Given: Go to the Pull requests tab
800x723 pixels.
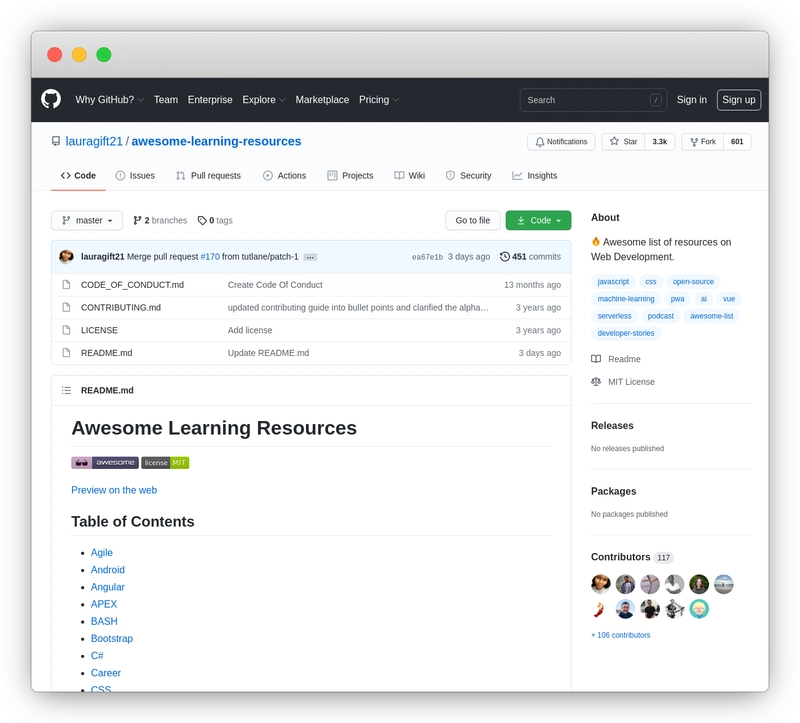Looking at the screenshot, I should (208, 176).
